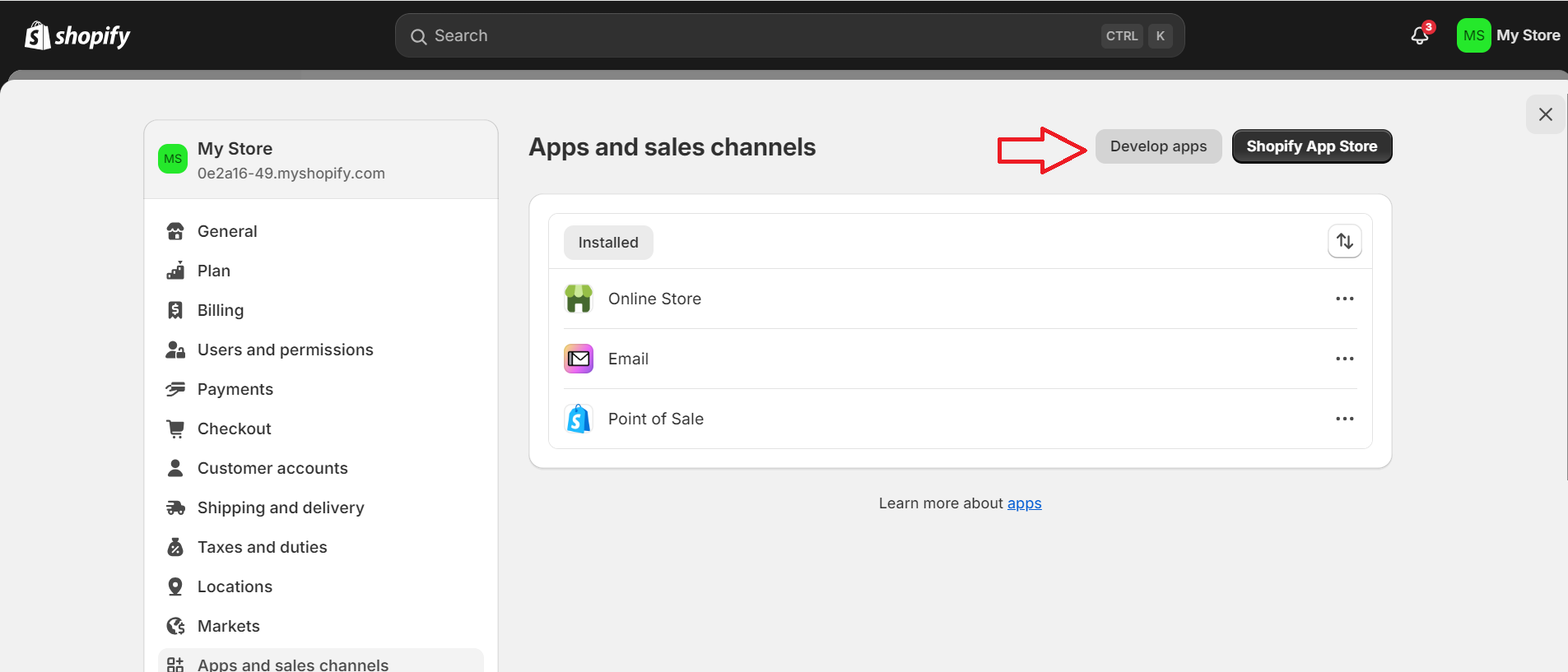The image size is (1568, 672).
Task: Click the Plan icon
Action: tap(175, 271)
